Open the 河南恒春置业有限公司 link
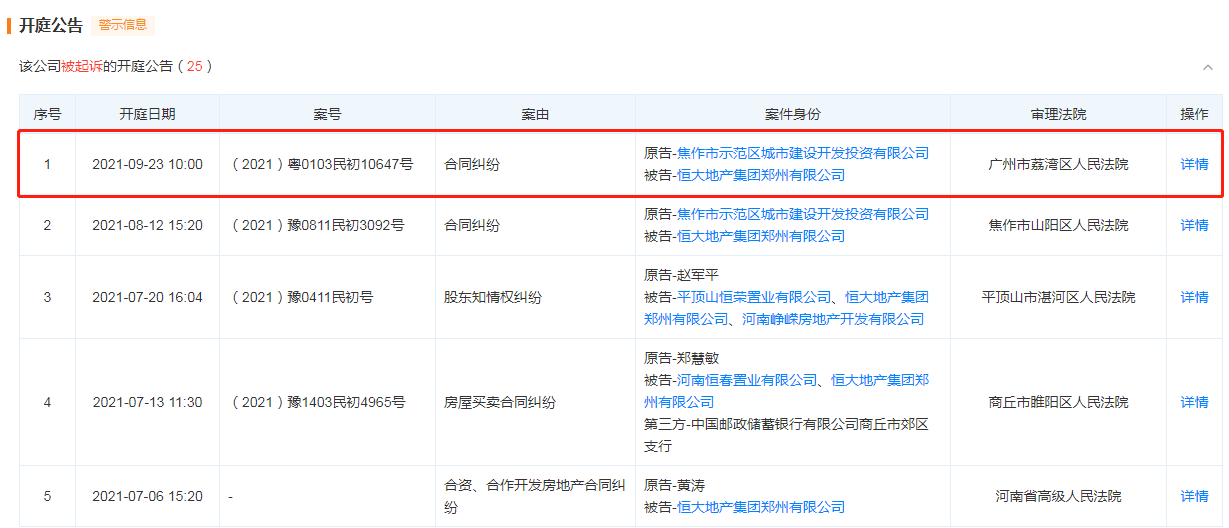 [747, 380]
